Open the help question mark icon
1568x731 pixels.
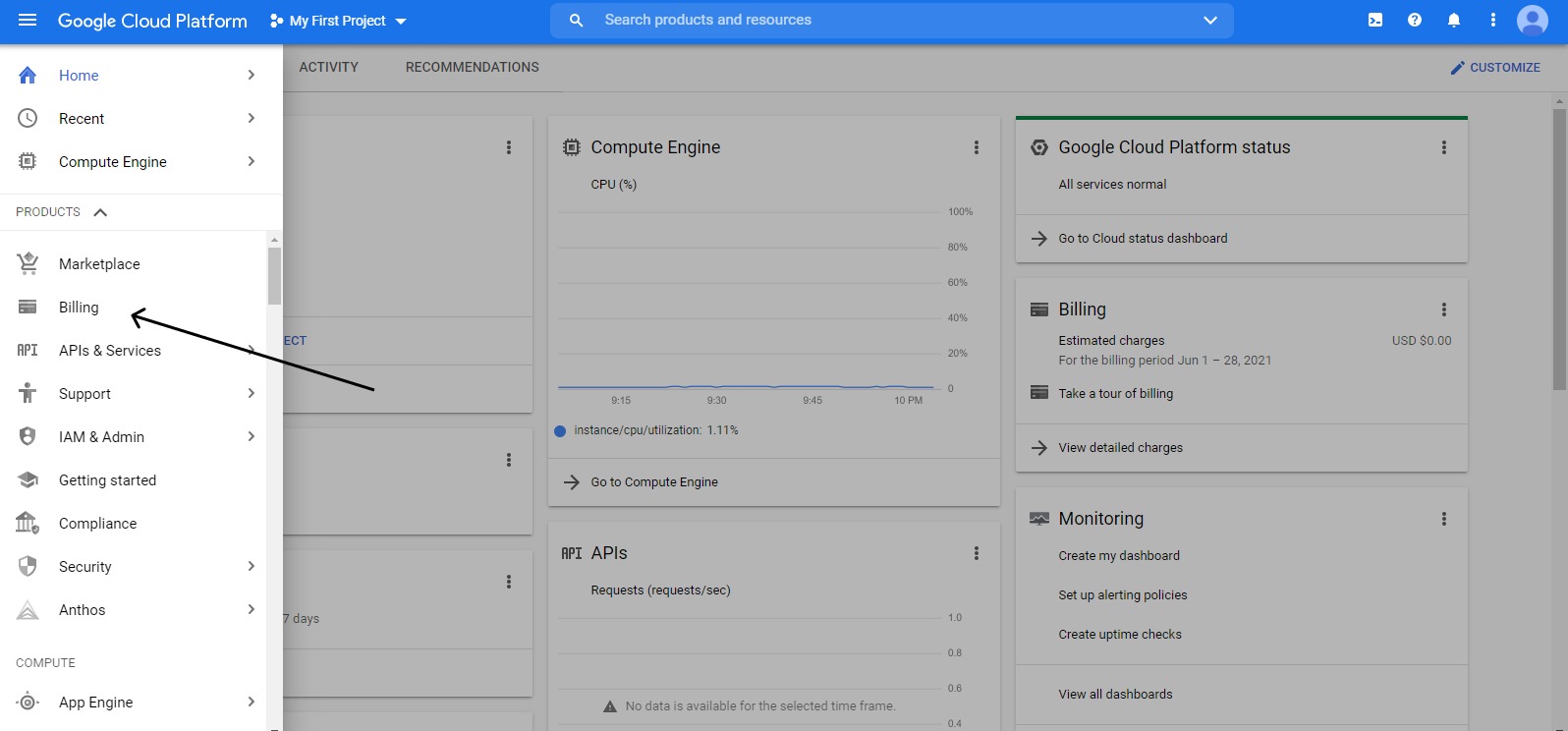tap(1415, 21)
